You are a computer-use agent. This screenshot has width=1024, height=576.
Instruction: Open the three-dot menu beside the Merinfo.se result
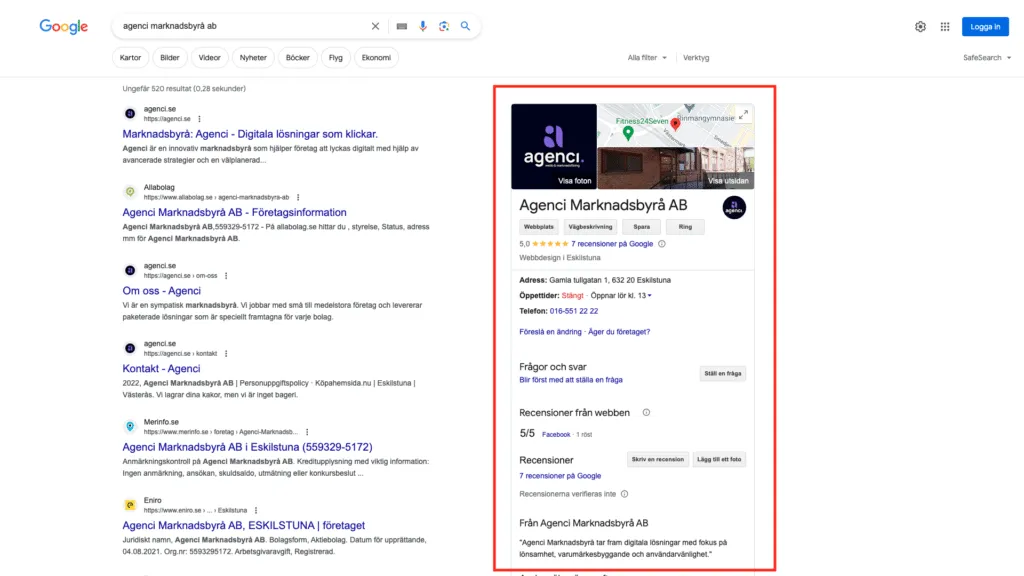[307, 432]
